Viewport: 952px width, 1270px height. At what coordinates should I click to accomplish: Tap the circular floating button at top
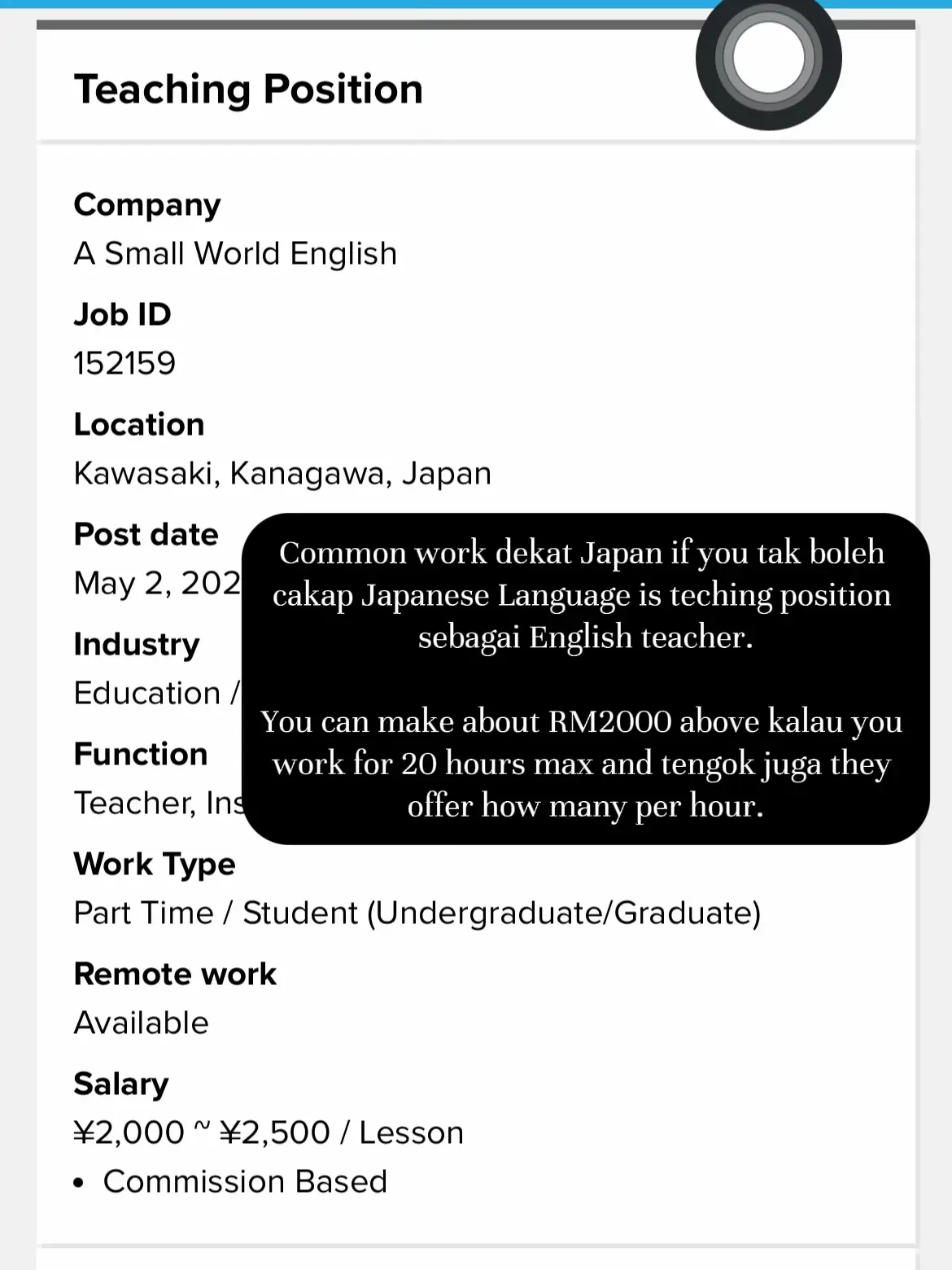768,59
